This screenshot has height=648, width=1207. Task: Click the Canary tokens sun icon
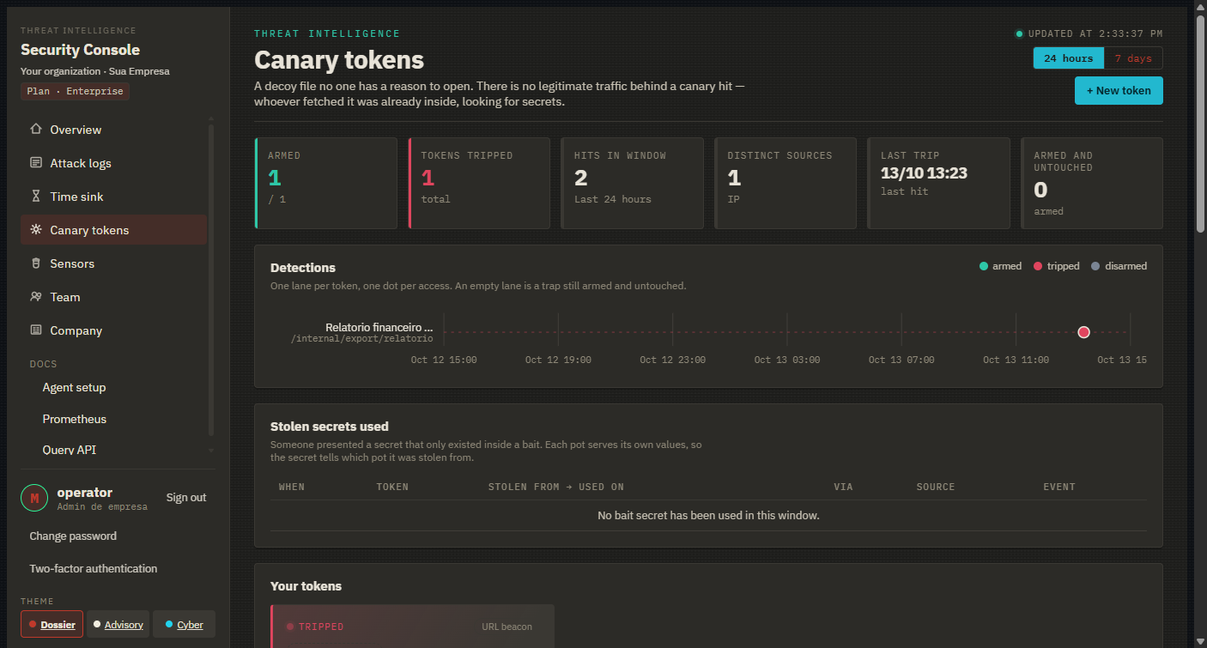36,230
